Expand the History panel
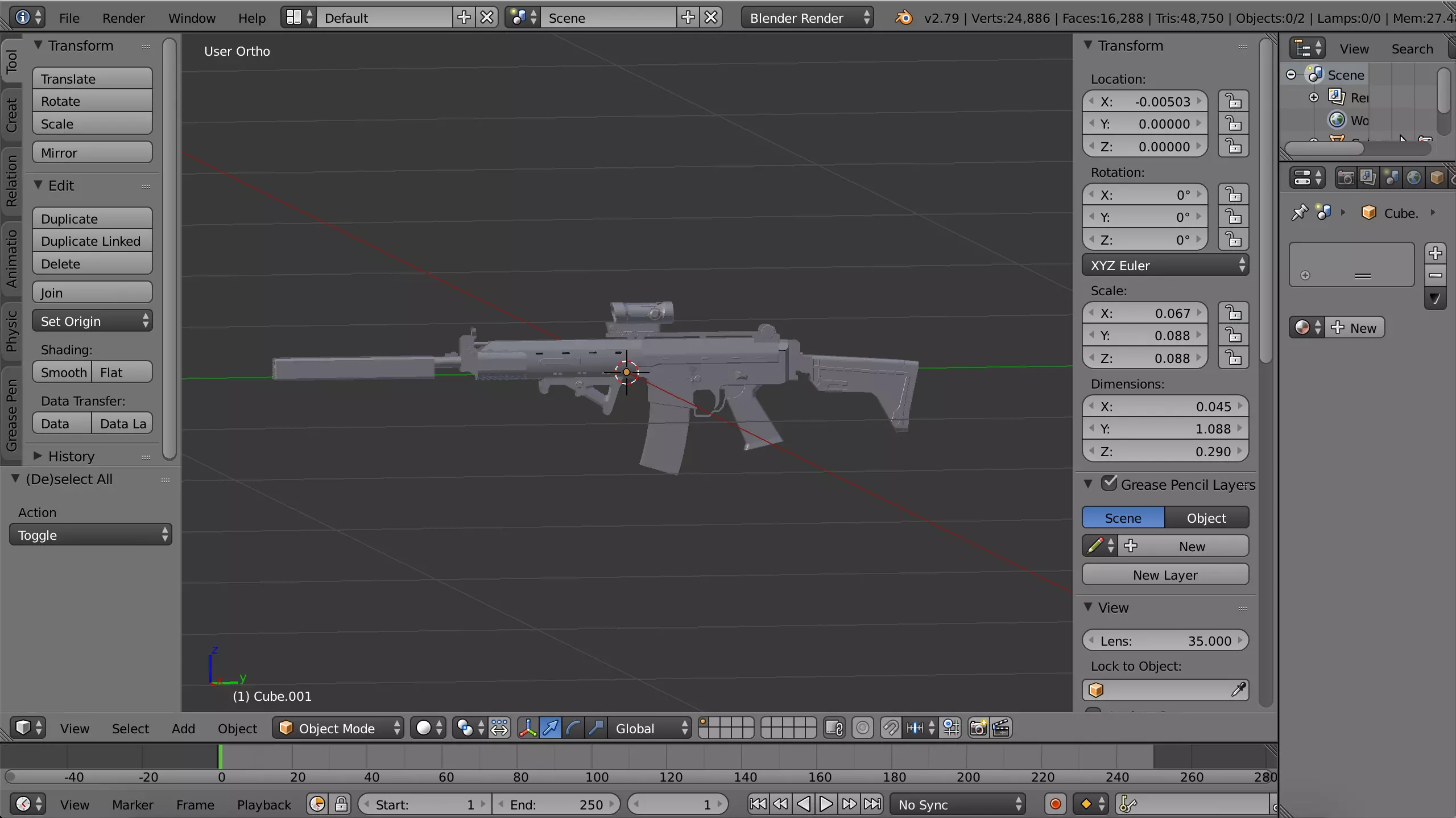 click(71, 456)
